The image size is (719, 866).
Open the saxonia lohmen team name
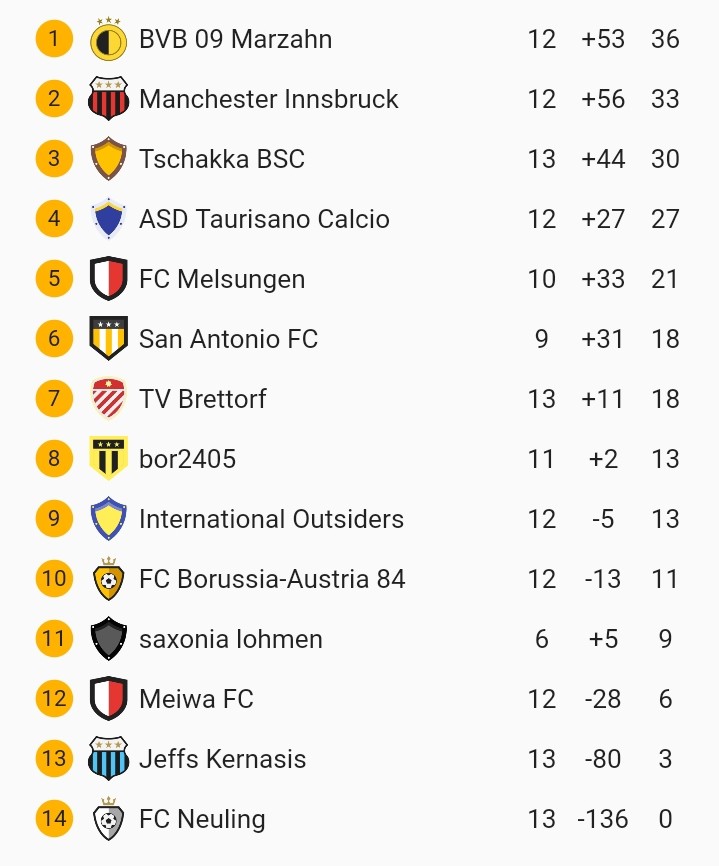230,639
